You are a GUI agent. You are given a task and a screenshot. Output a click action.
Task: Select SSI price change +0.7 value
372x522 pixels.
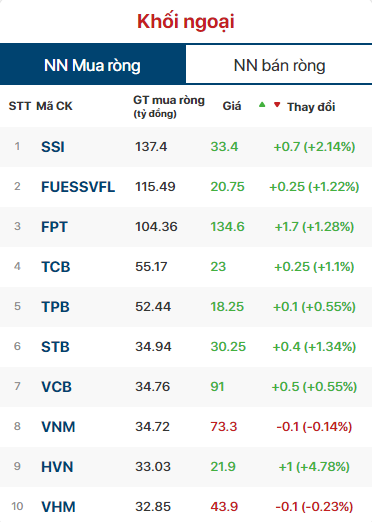[287, 147]
